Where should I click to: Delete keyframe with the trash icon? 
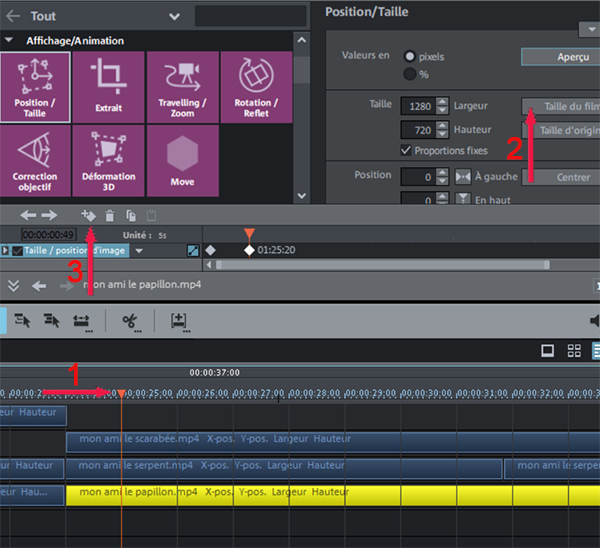(110, 215)
